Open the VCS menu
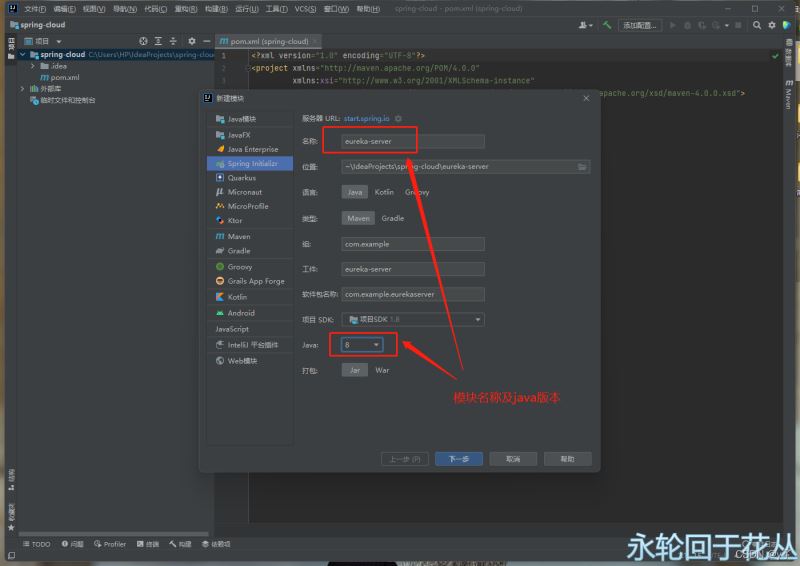The image size is (800, 566). click(305, 8)
